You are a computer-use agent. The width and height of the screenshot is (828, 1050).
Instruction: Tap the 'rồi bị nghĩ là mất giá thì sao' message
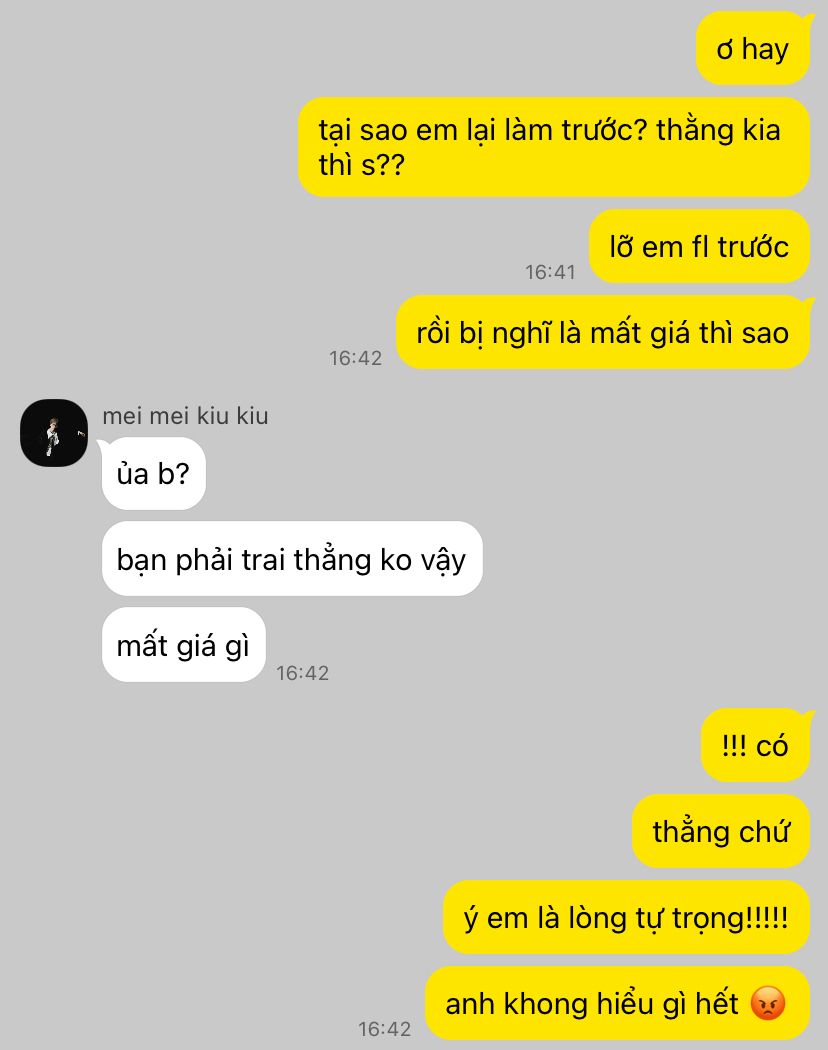pyautogui.click(x=603, y=333)
